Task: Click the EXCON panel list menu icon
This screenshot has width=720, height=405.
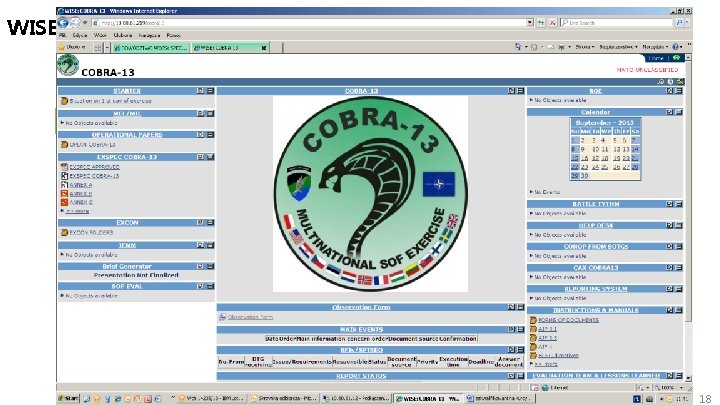Action: tap(210, 222)
